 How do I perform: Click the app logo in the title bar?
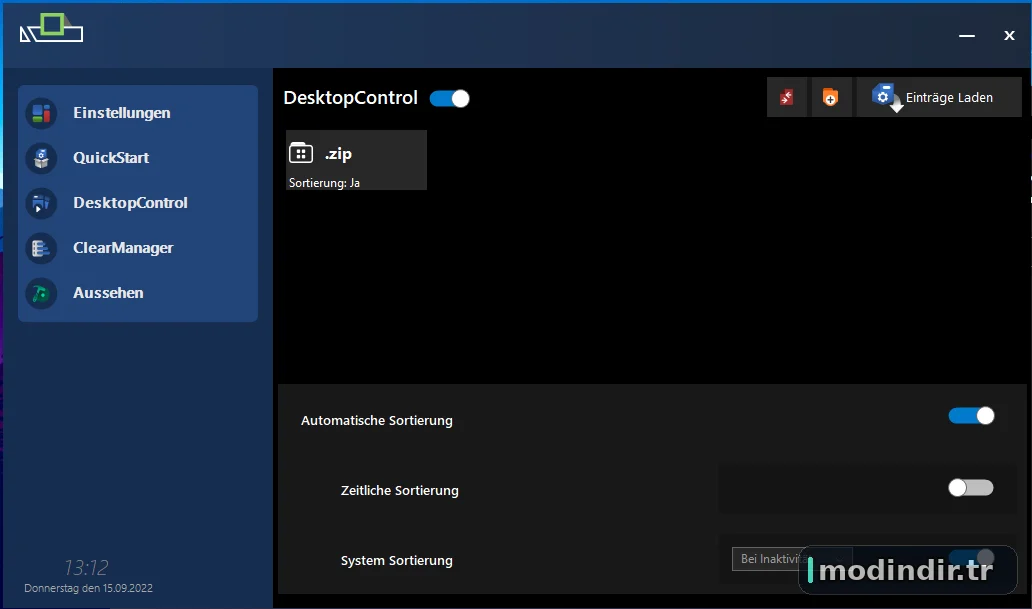(51, 28)
